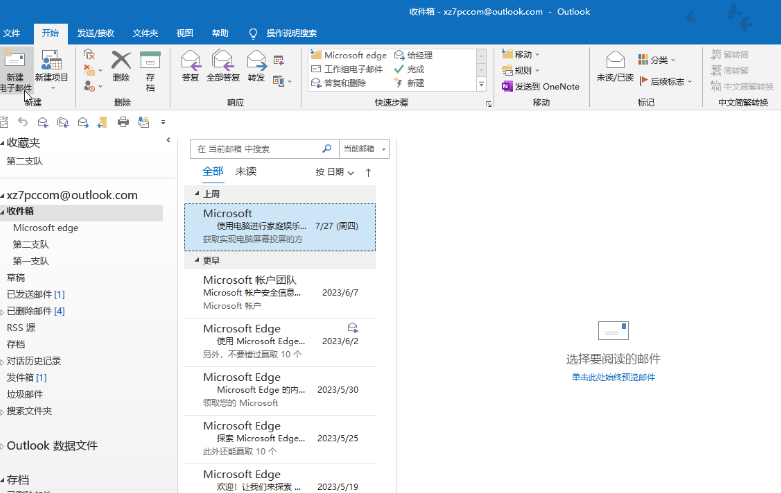Open the 新建项目 (New Items) menu
781x493 pixels.
pyautogui.click(x=51, y=70)
